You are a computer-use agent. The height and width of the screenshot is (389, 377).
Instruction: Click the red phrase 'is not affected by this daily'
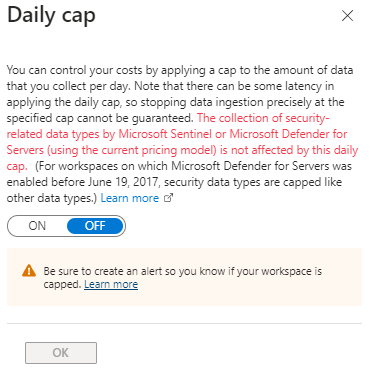click(289, 150)
